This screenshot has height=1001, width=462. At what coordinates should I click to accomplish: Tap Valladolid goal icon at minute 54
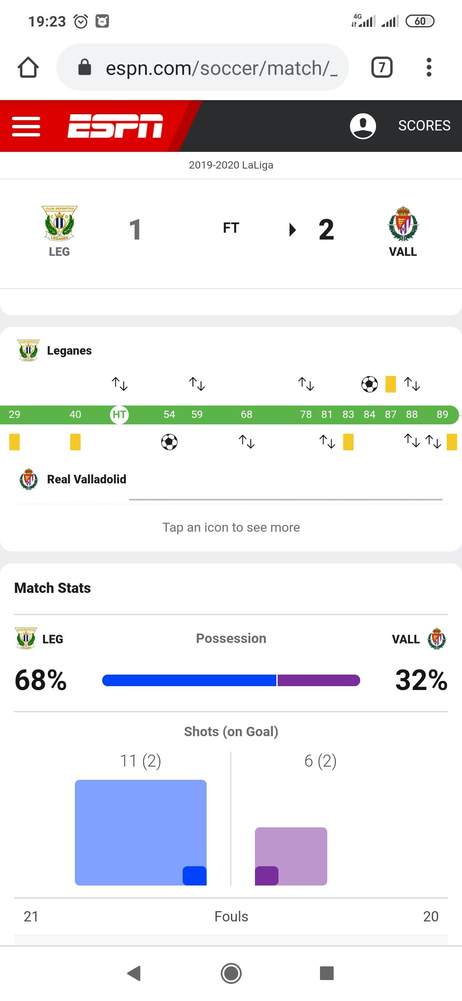point(169,442)
